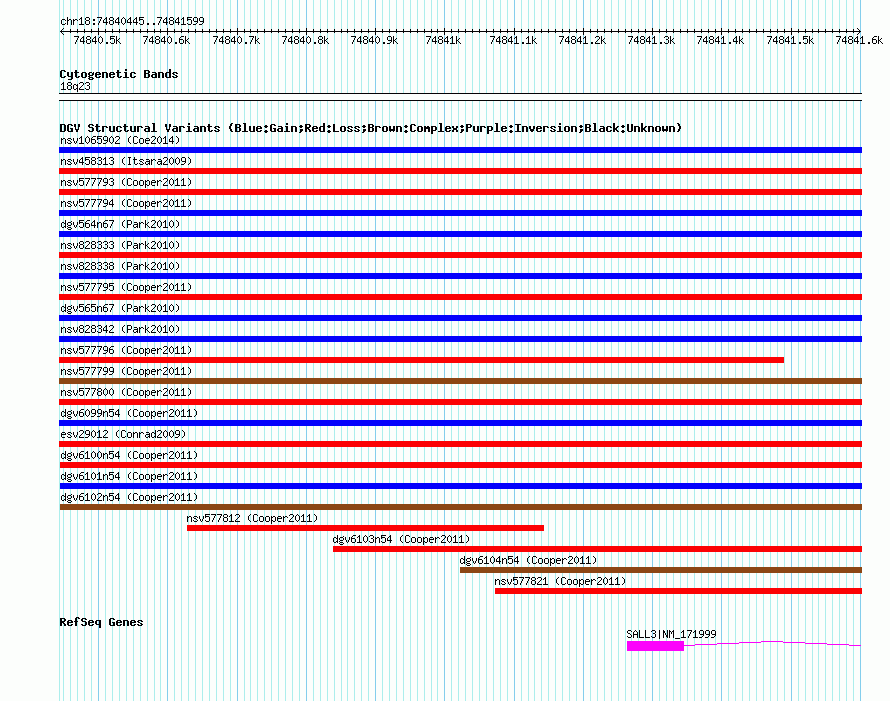Click the brown bar under nsv577799
The height and width of the screenshot is (701, 890).
coord(460,381)
